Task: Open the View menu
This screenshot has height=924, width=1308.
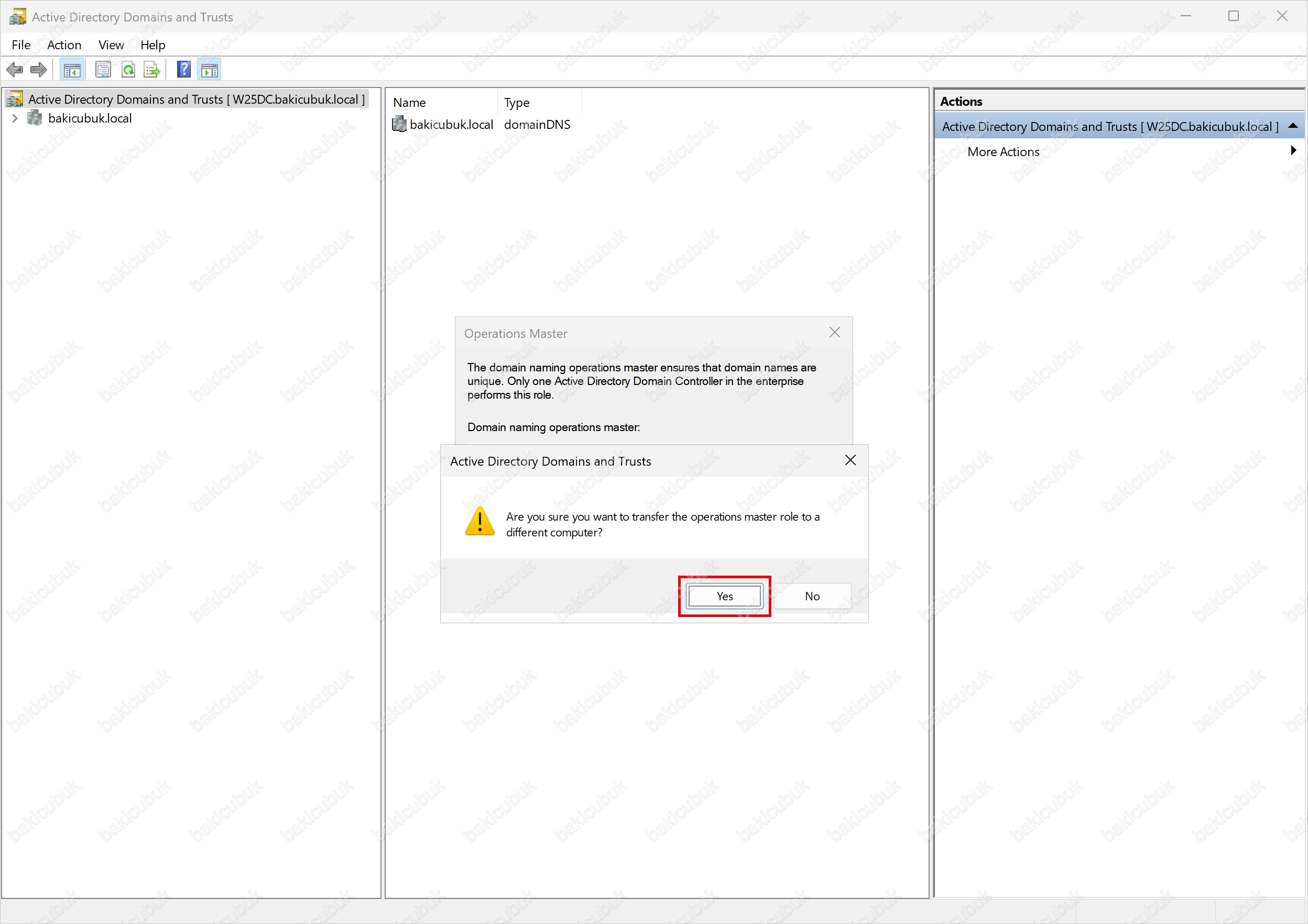Action: 111,45
